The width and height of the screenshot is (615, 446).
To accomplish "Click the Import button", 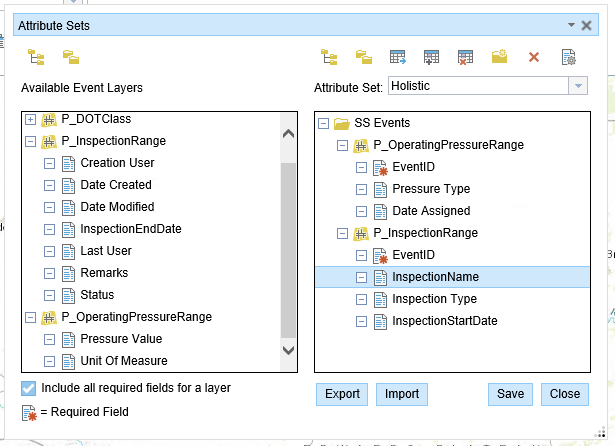I will [x=403, y=394].
